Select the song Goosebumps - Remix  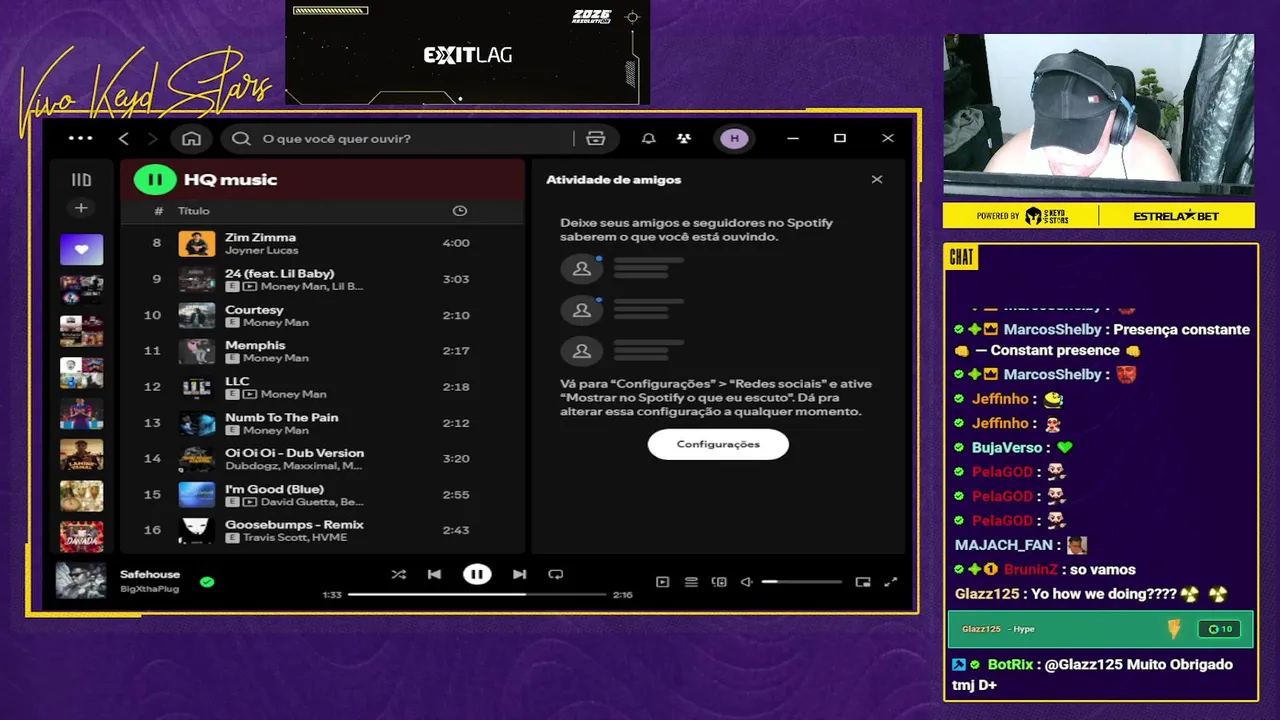[322, 531]
